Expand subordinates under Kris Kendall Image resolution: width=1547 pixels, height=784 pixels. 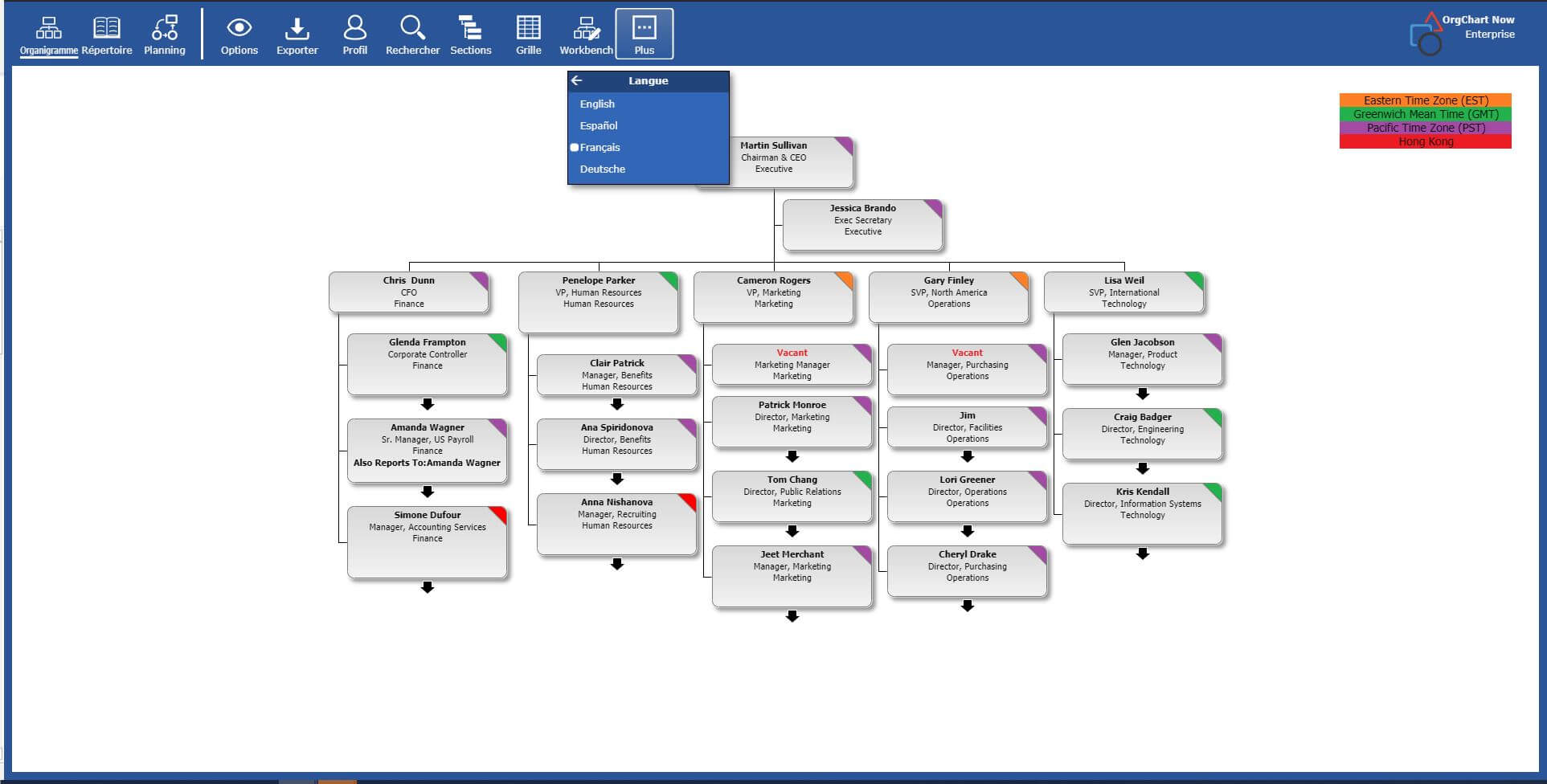coord(1142,553)
